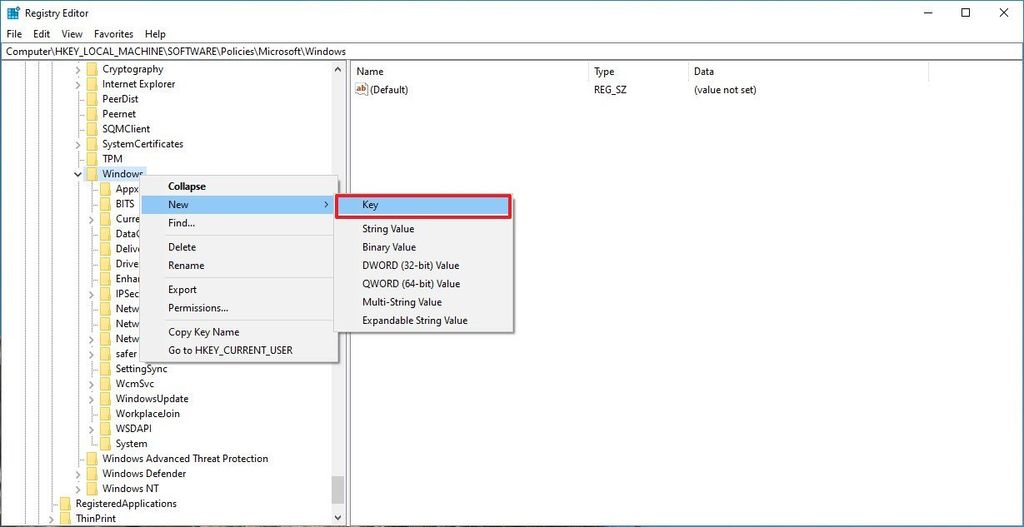Image resolution: width=1024 pixels, height=527 pixels.
Task: Select Collapse in the context menu
Action: click(239, 187)
